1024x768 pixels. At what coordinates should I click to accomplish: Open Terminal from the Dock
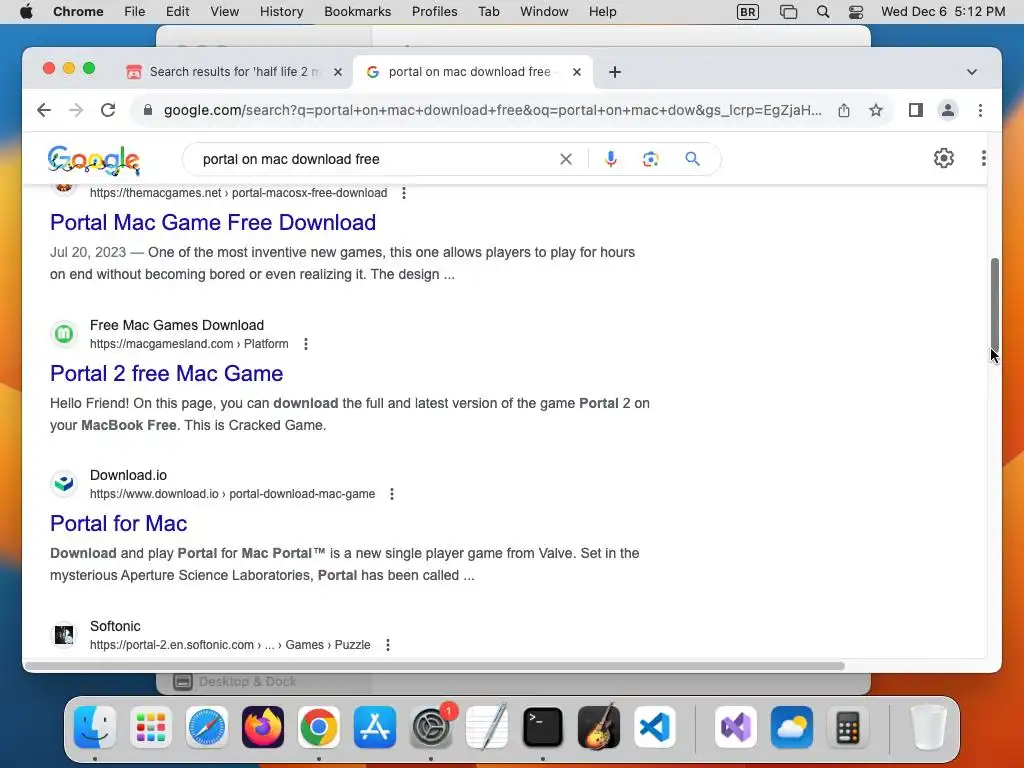pos(543,727)
